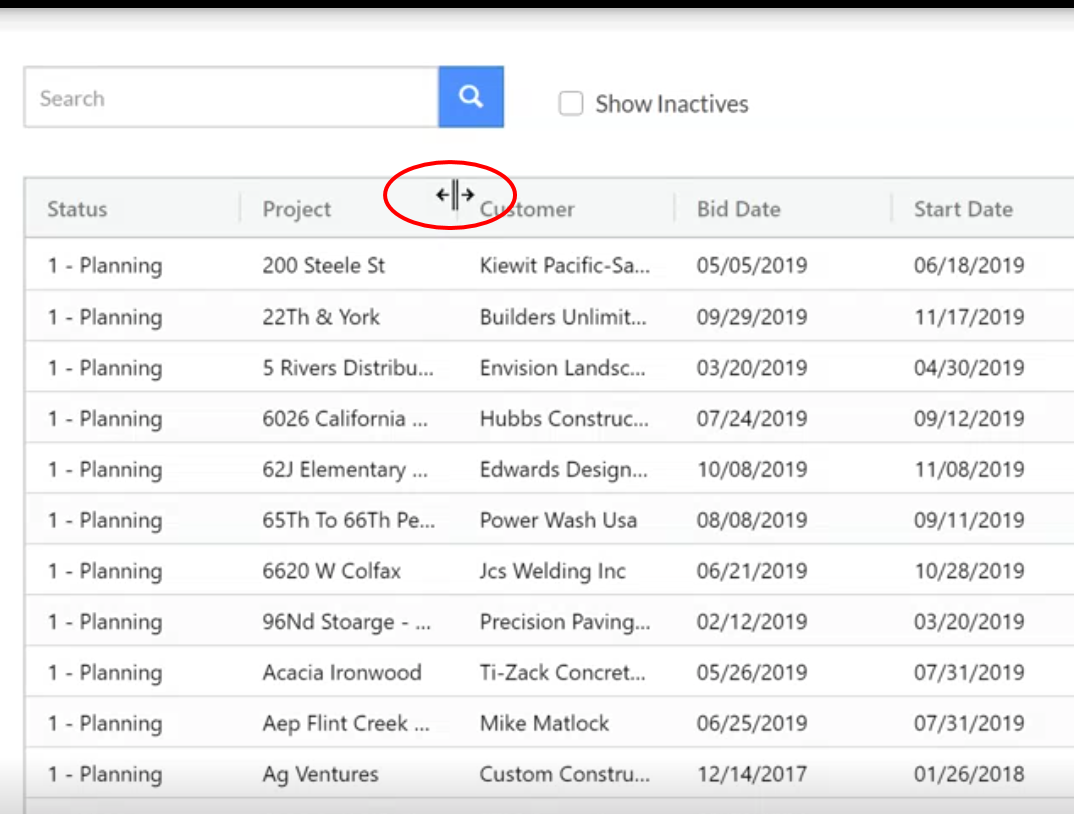Select the 96Nd Stoarge project

pos(347,621)
